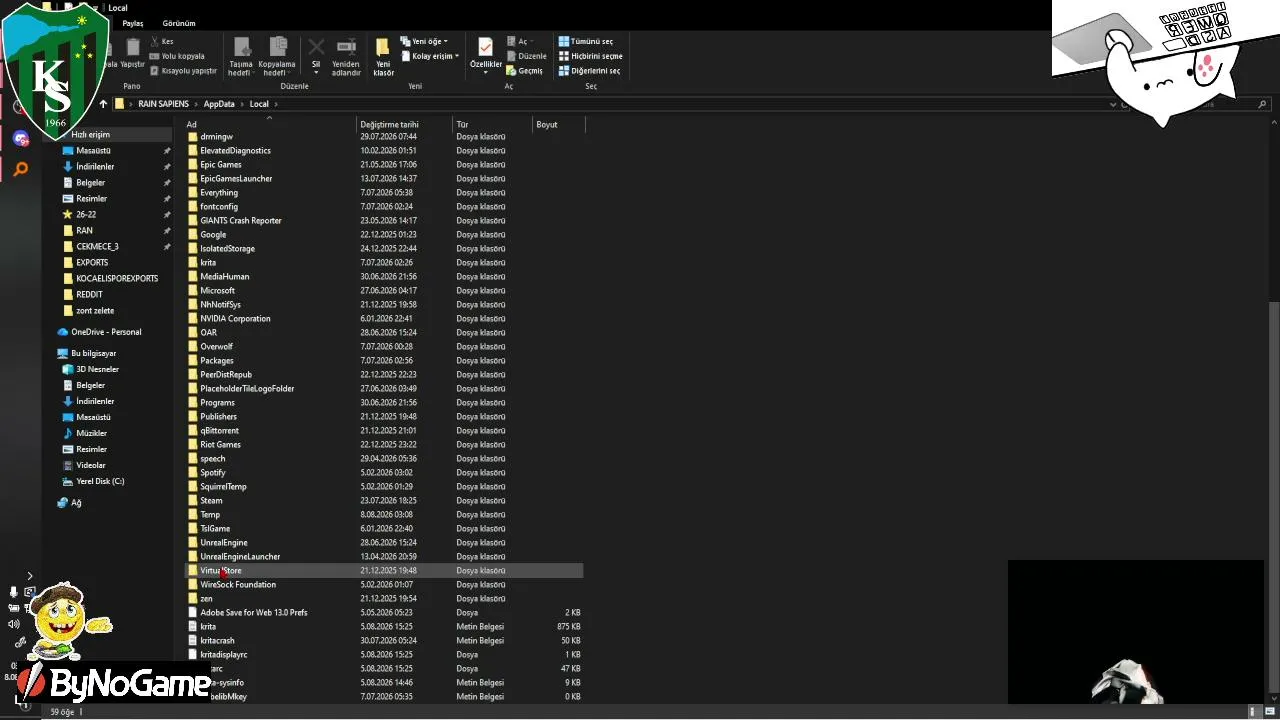Select RAIN SAPIENS in the breadcrumb path
1280x720 pixels.
coord(164,104)
